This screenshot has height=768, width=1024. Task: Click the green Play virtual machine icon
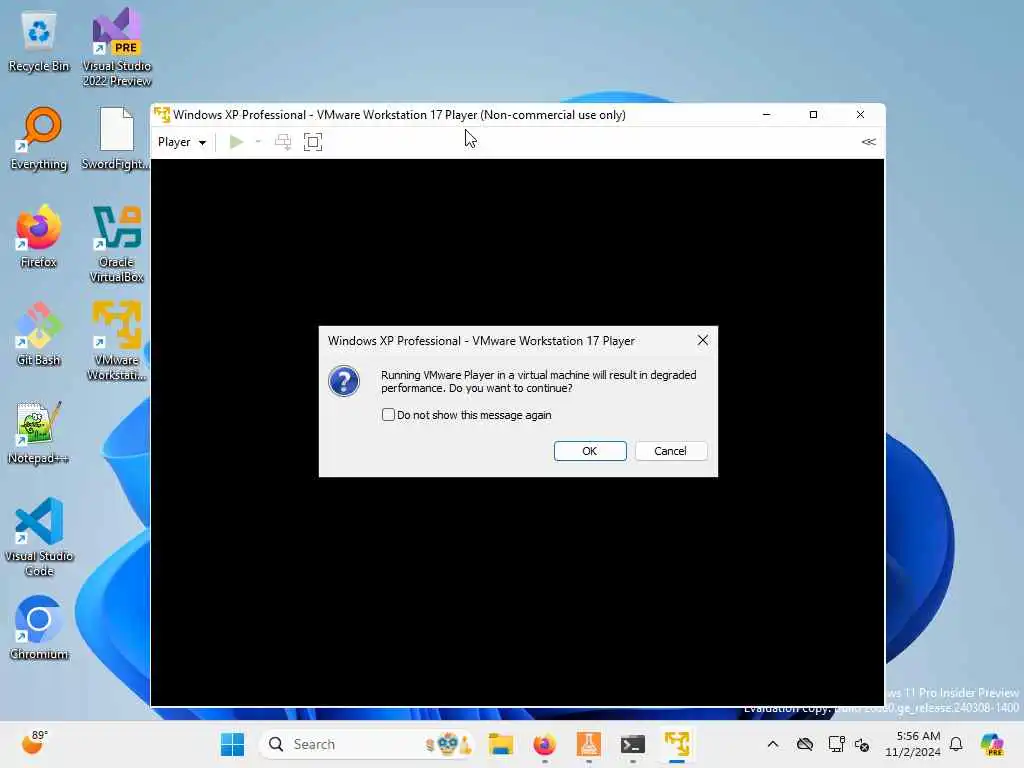pyautogui.click(x=236, y=142)
